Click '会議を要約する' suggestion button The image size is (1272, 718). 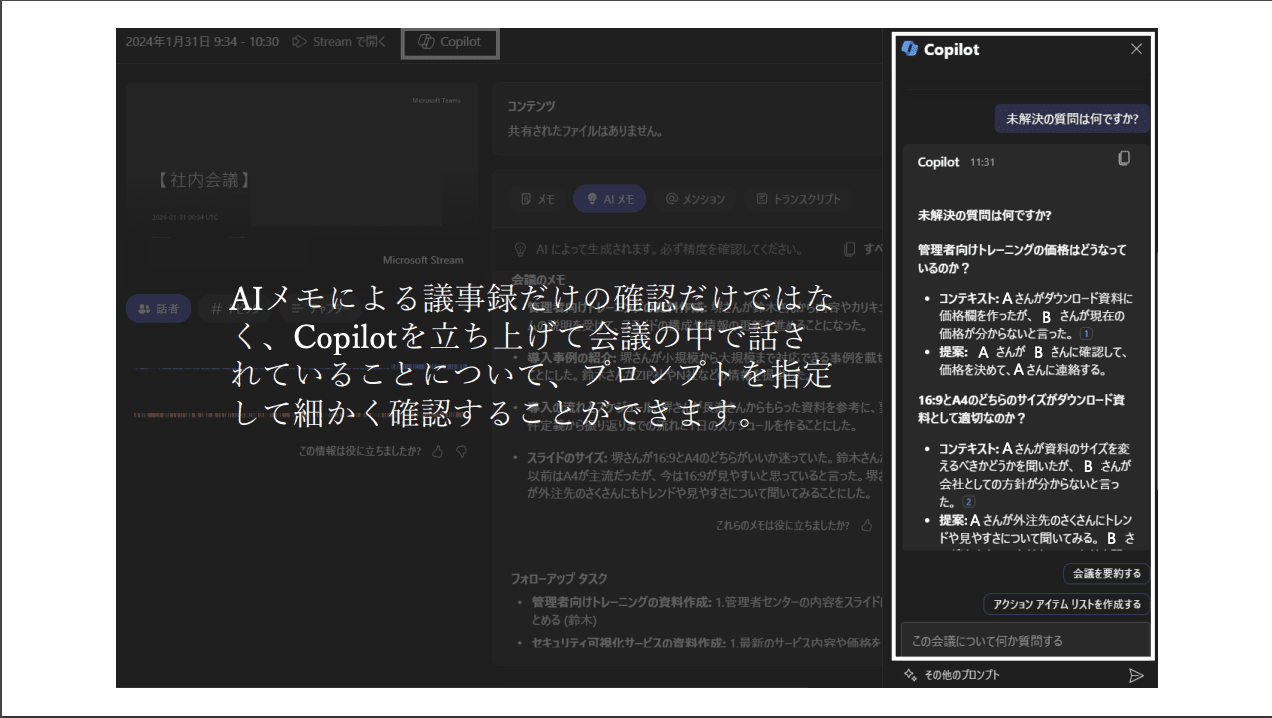click(1106, 574)
